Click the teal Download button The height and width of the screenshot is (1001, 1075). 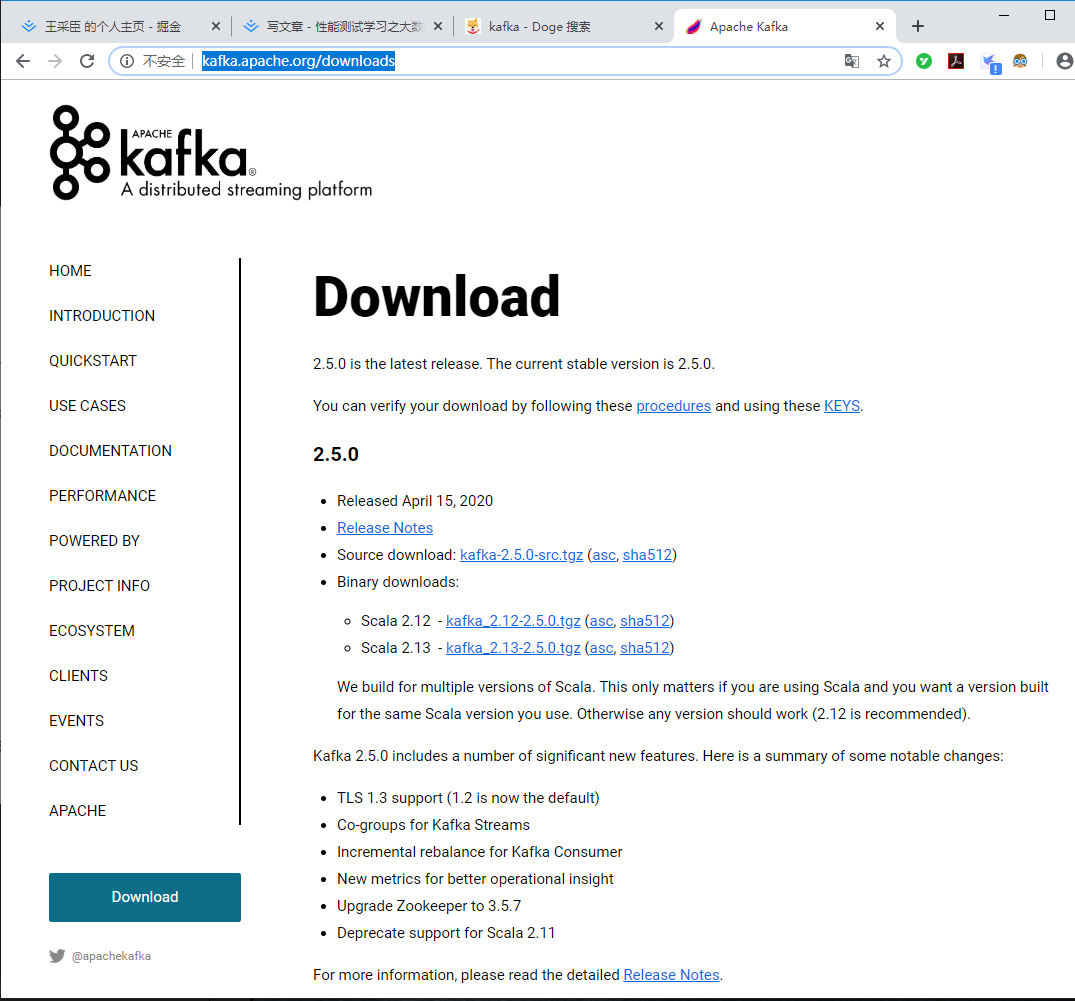[x=145, y=897]
